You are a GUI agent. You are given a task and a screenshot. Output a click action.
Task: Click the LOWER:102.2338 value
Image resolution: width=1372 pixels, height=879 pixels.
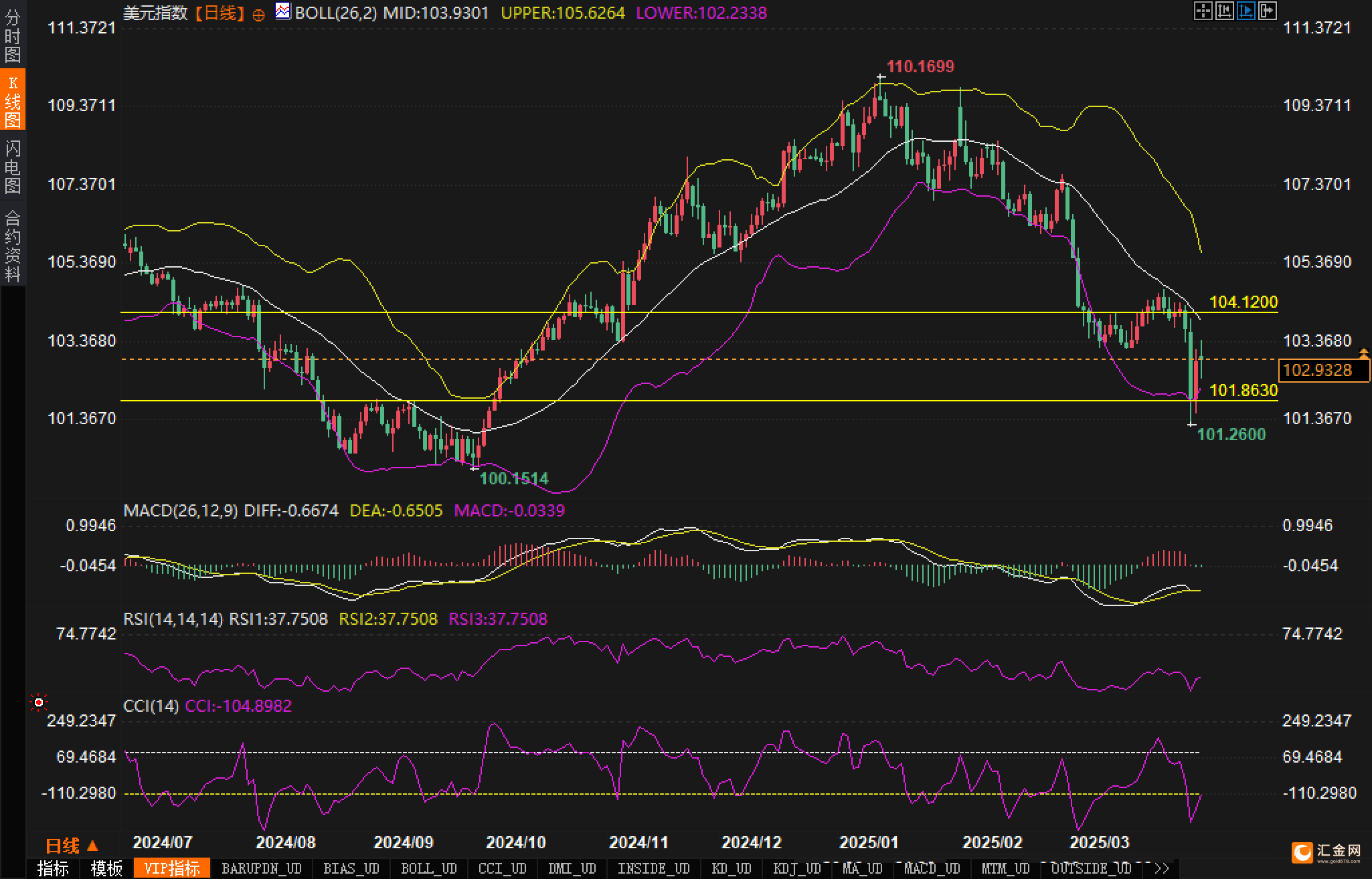coord(701,13)
